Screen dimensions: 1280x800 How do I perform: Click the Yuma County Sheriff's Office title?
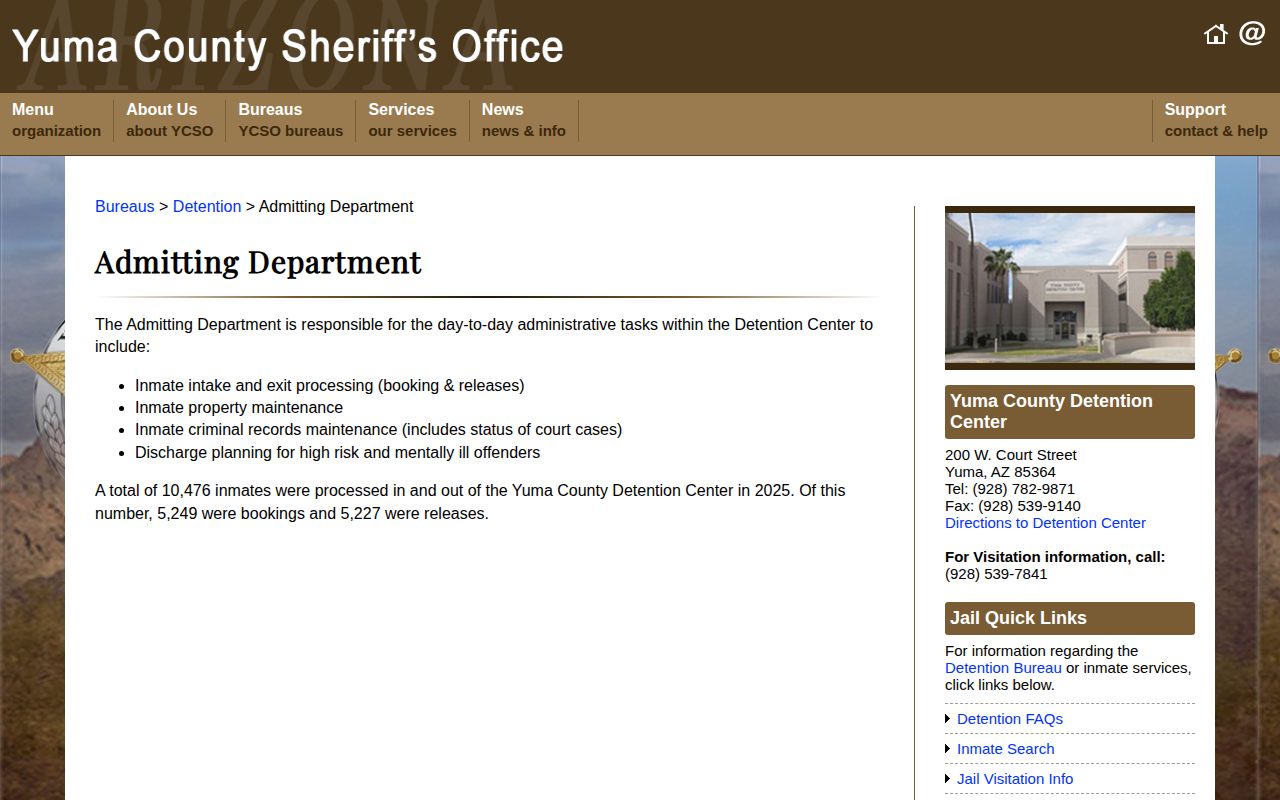click(288, 47)
